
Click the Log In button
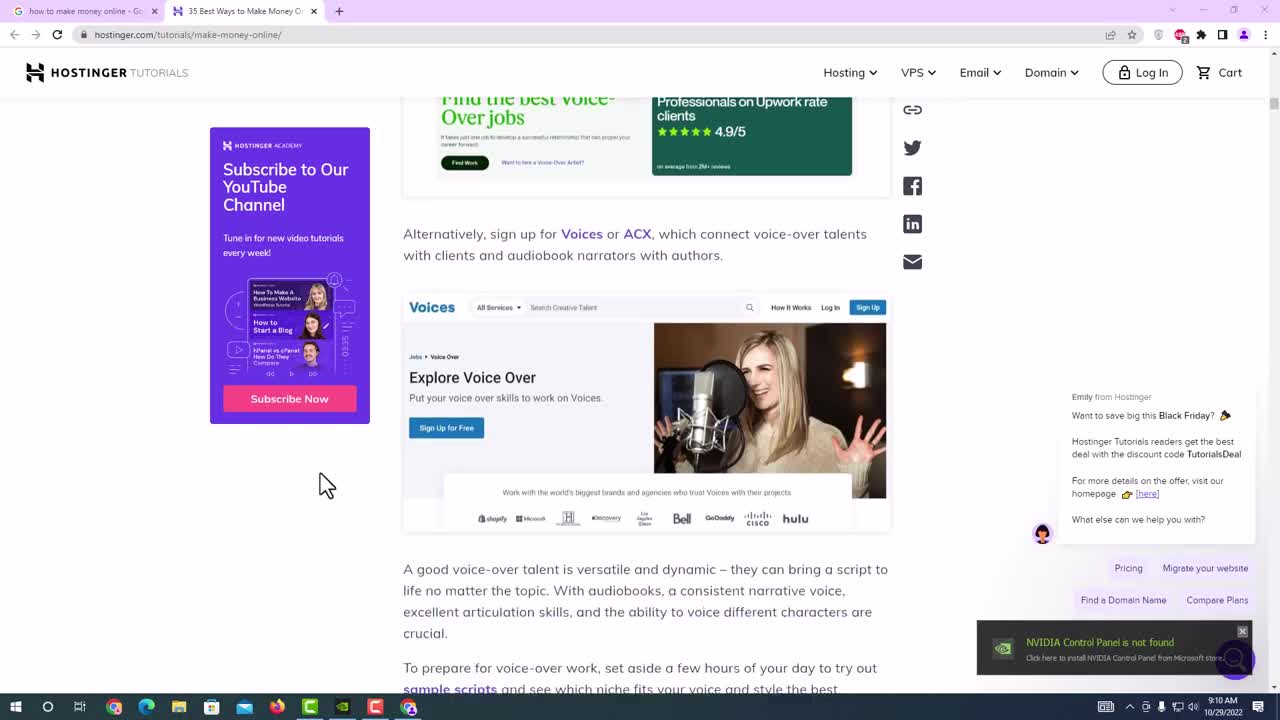tap(1142, 72)
